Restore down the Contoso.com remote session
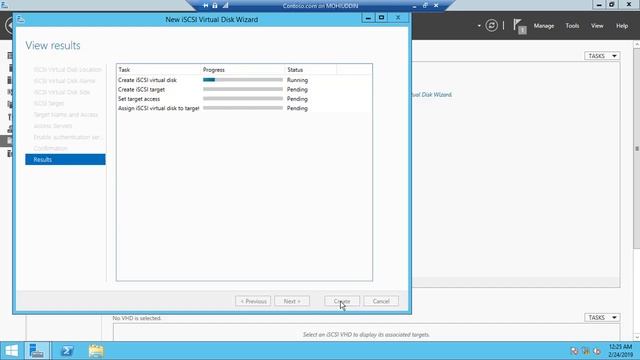This screenshot has height=360, width=640. coord(425,6)
